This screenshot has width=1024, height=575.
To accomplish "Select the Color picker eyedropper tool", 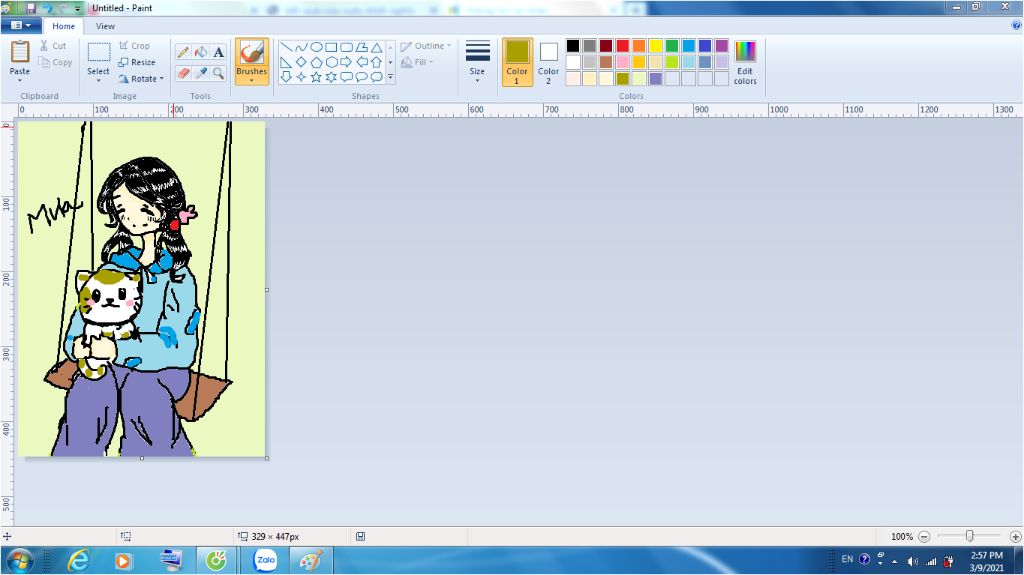I will 201,73.
